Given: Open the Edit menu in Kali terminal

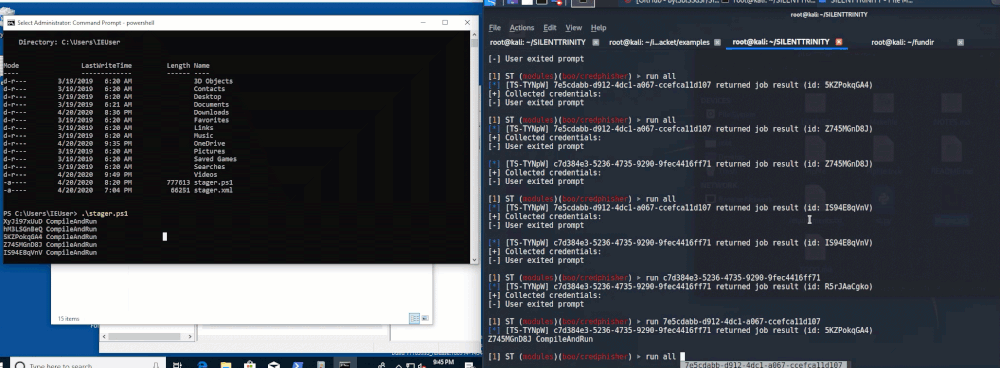Looking at the screenshot, I should [550, 28].
